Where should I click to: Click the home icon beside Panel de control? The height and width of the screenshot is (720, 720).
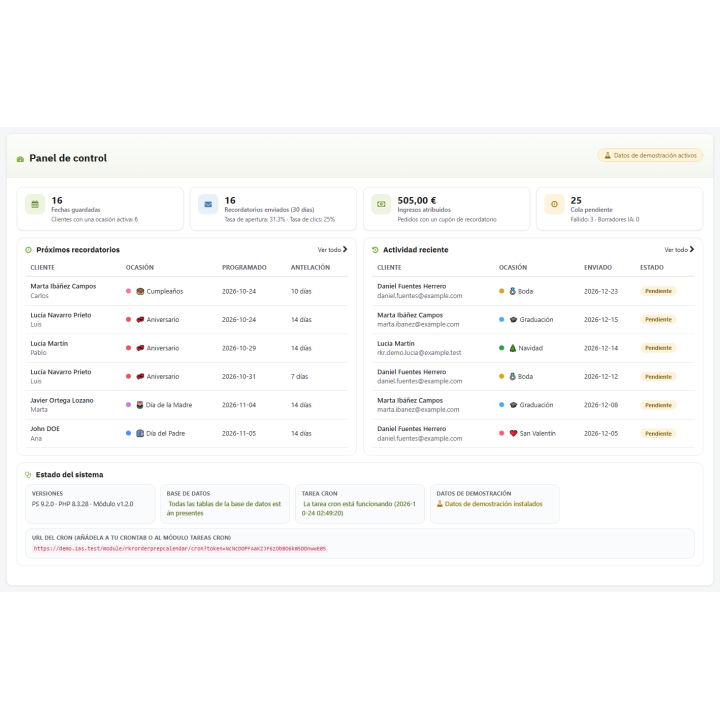click(x=20, y=159)
